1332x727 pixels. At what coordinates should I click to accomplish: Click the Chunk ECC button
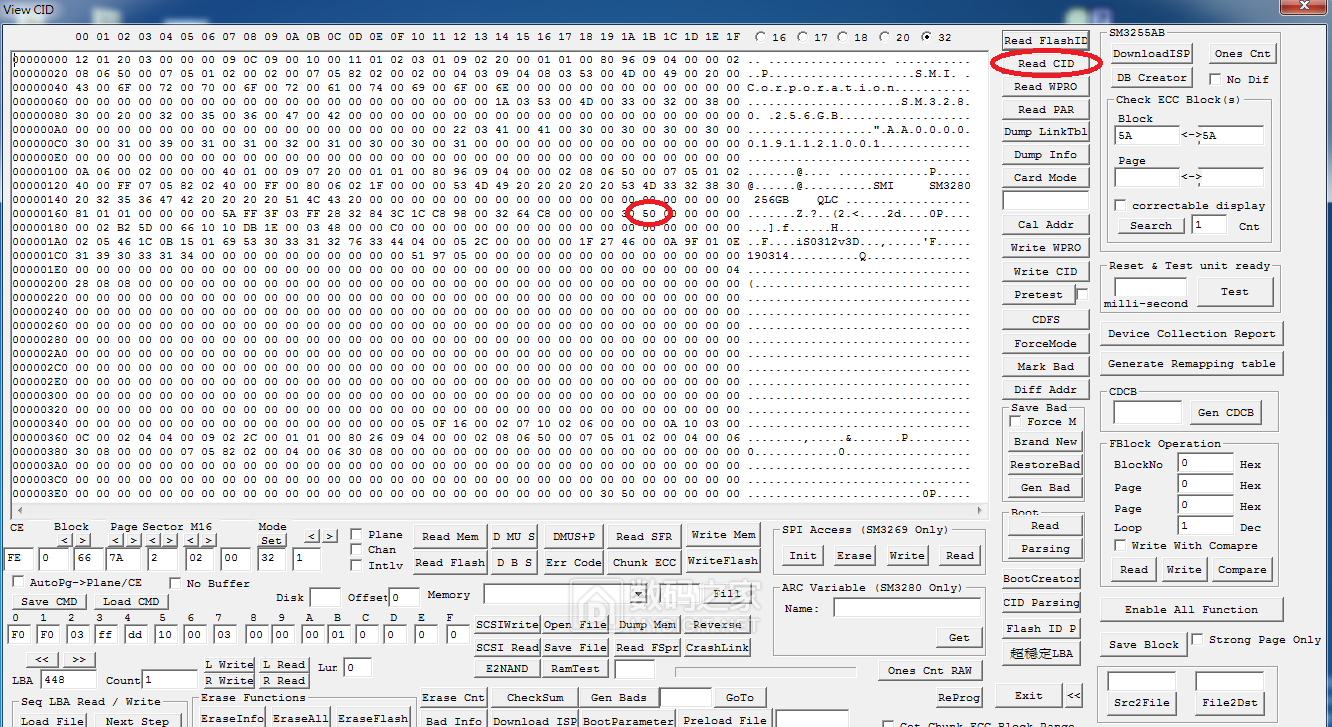(644, 563)
